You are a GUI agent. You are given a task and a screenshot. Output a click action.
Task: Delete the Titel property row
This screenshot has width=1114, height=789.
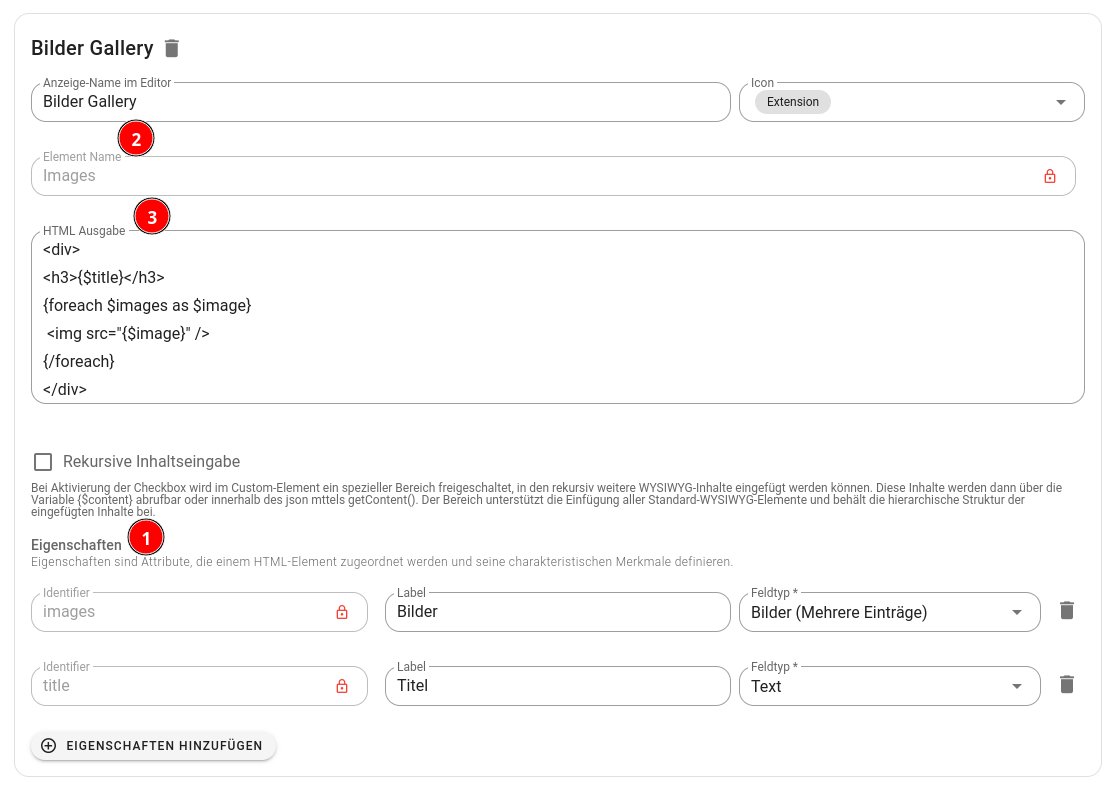tap(1067, 685)
